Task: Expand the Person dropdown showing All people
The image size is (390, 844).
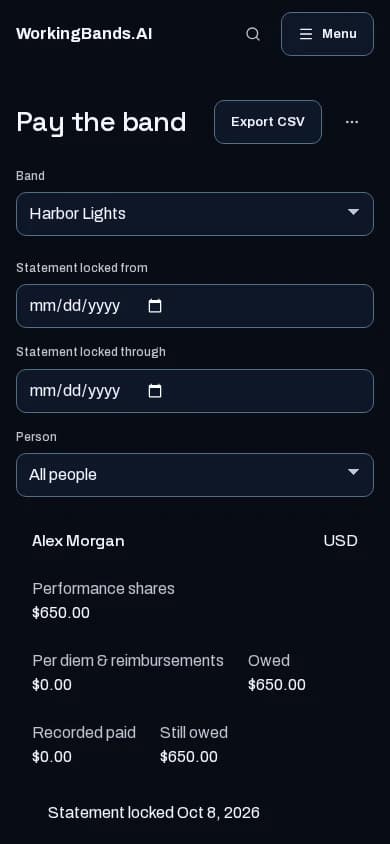Action: [195, 475]
